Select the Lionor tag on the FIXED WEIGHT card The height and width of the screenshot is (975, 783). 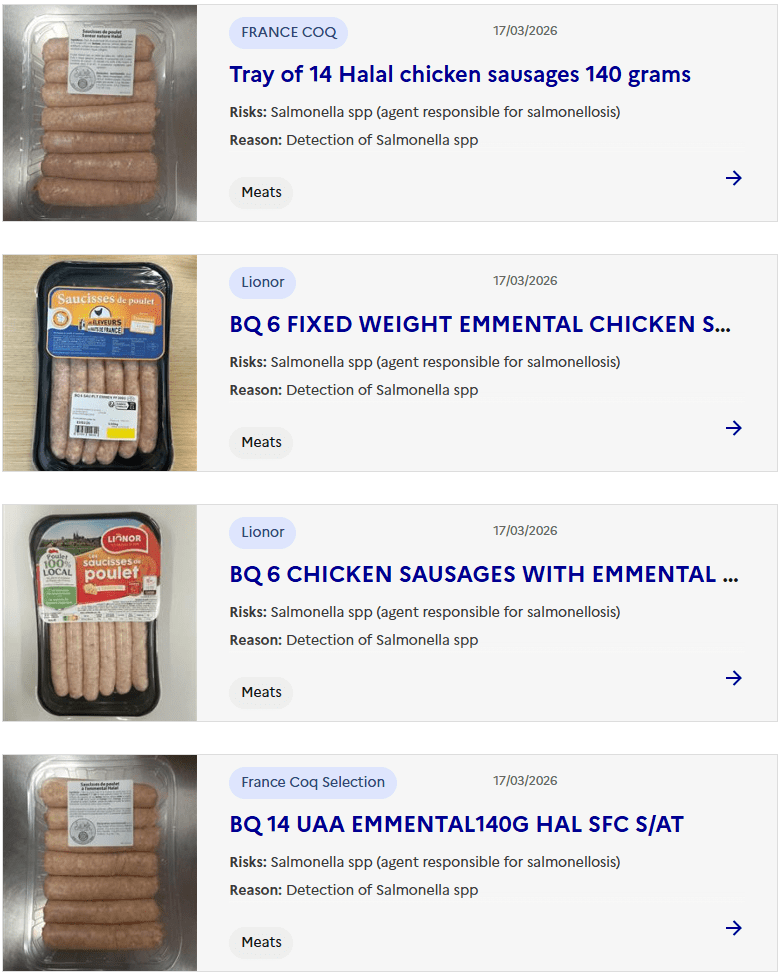(x=263, y=282)
